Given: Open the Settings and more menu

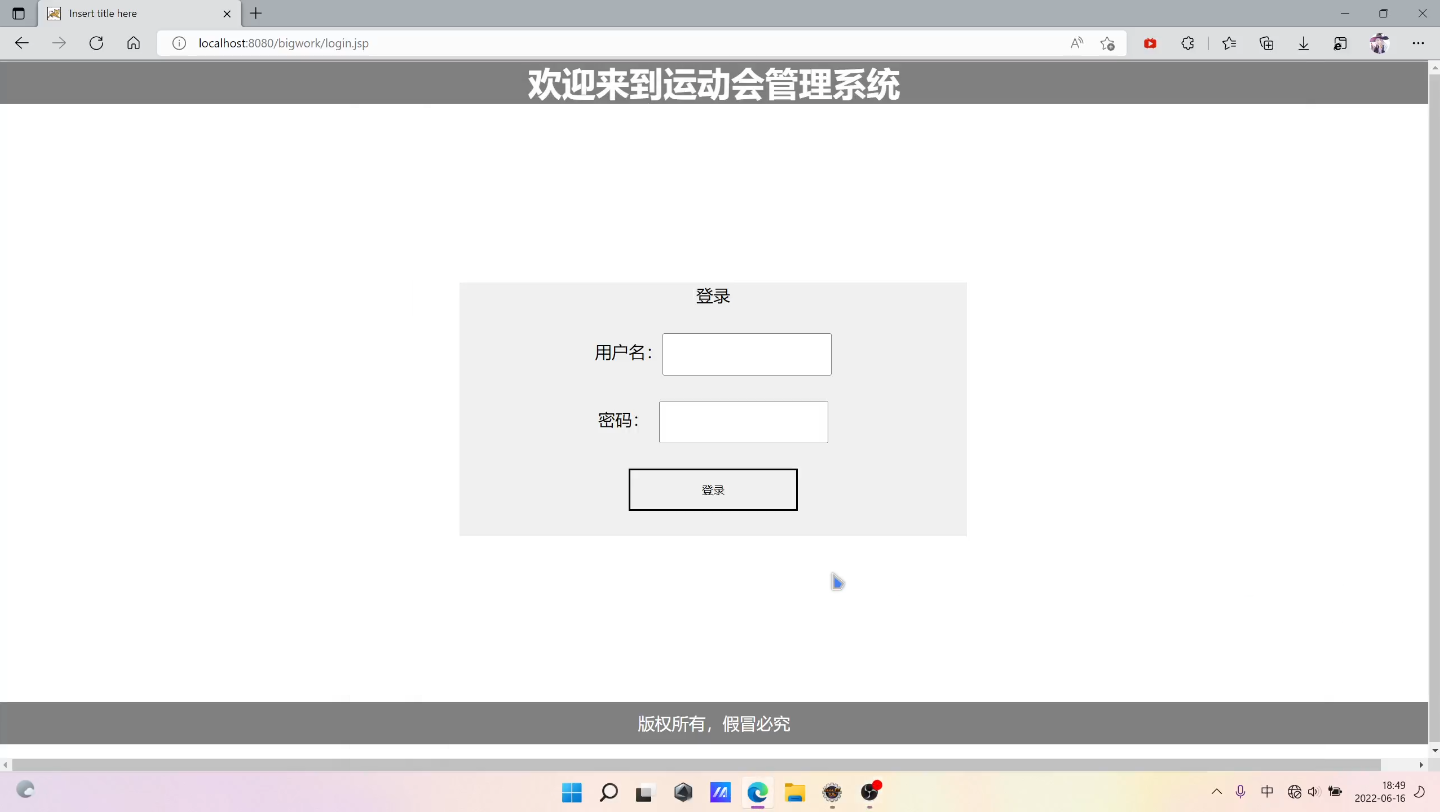Looking at the screenshot, I should click(1419, 43).
